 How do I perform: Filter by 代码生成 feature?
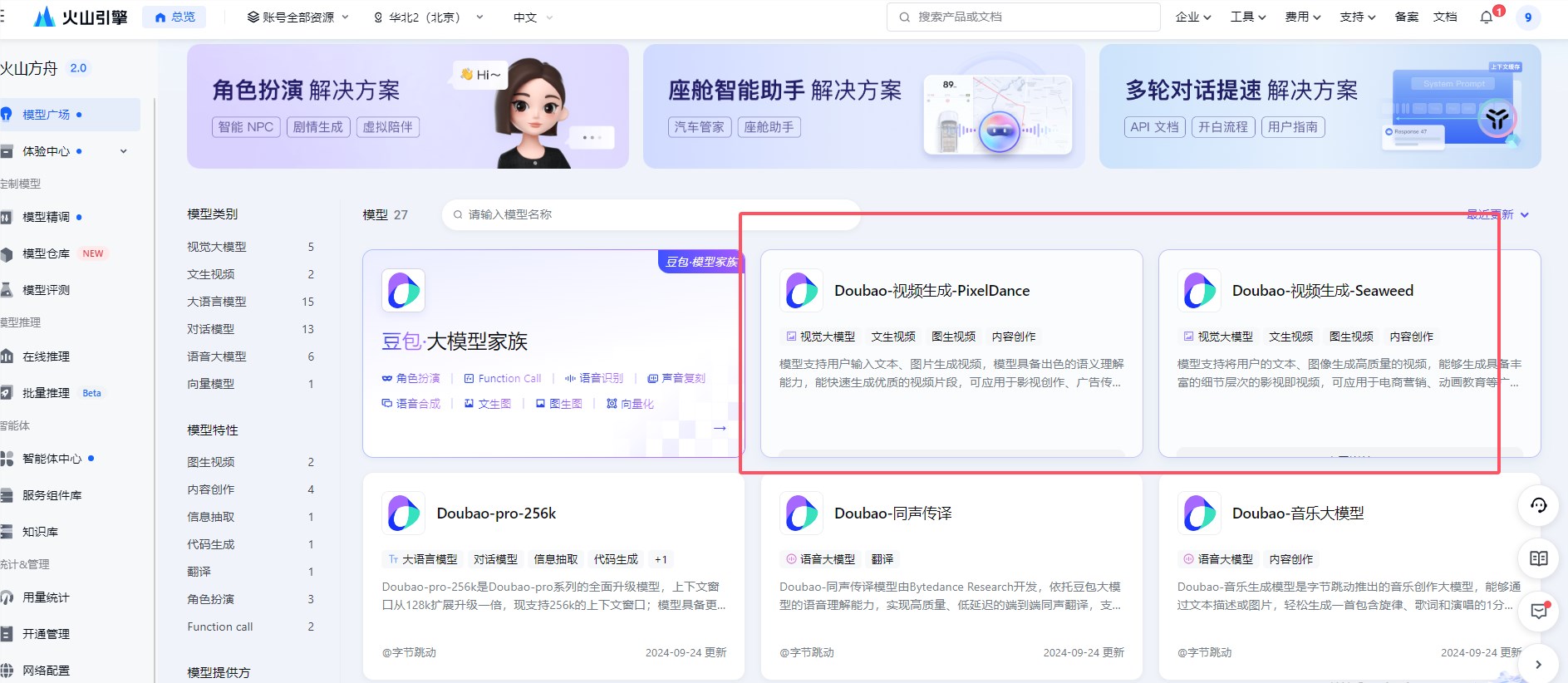(251, 544)
